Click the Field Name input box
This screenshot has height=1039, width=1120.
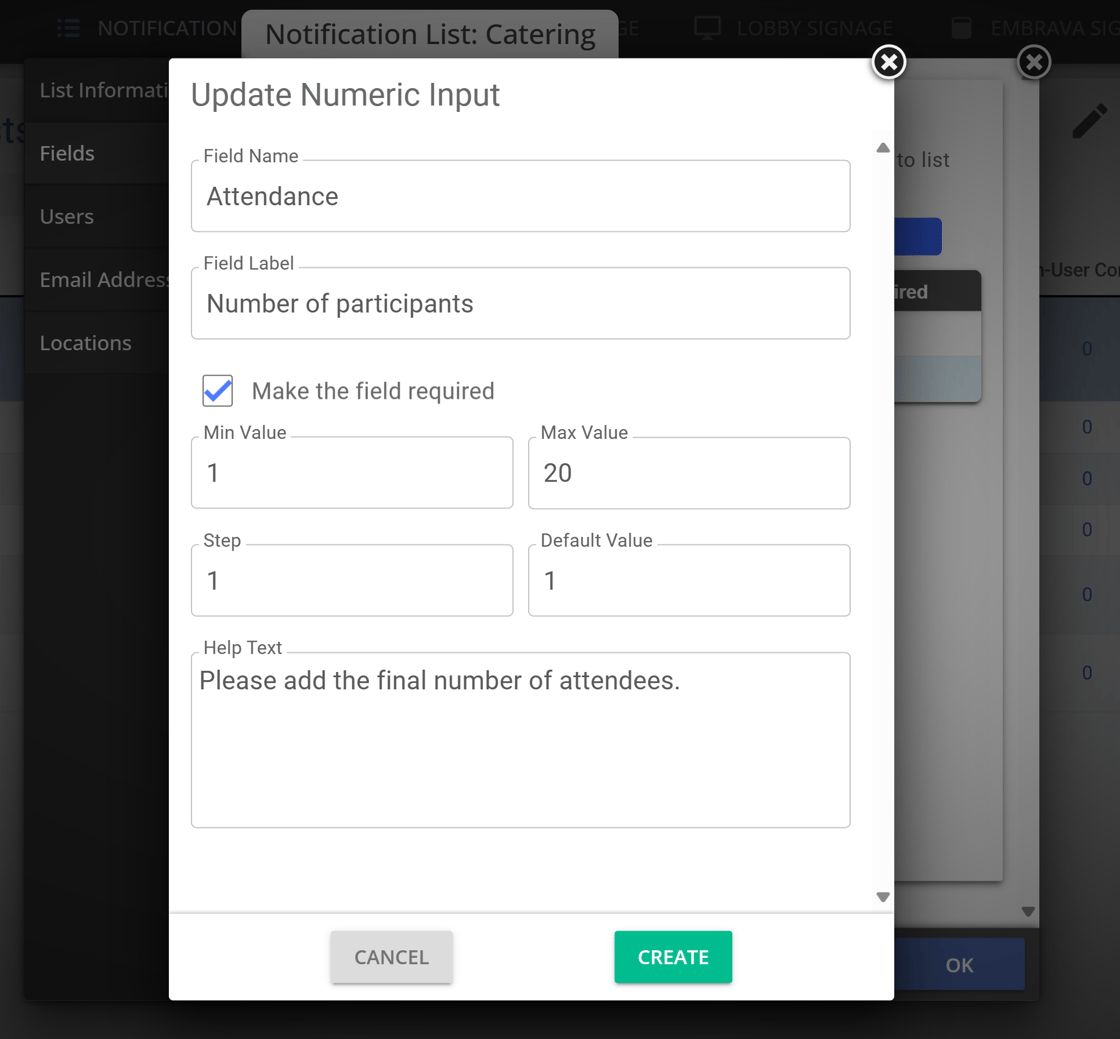[520, 197]
